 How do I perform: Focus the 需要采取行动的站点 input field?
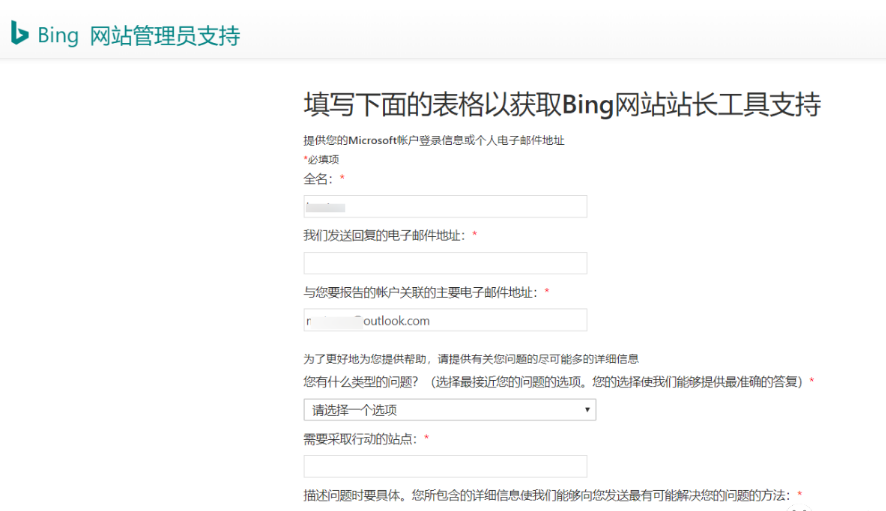click(x=445, y=466)
